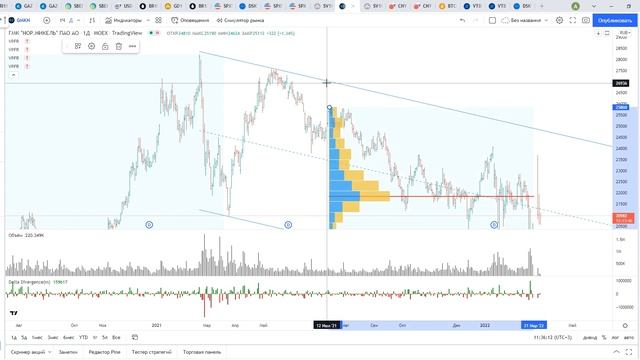The width and height of the screenshot is (640, 360).
Task: Select the 1 year time range button
Action: click(95, 338)
